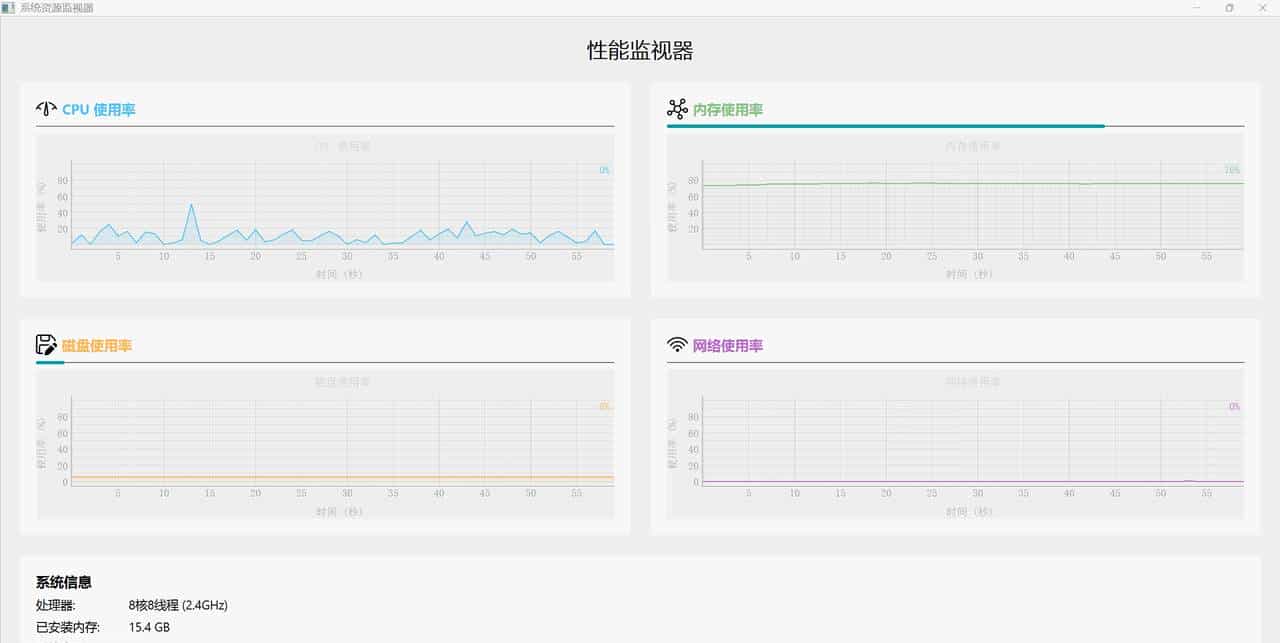Click the 内存使用率 heading
1280x643 pixels.
(x=728, y=110)
